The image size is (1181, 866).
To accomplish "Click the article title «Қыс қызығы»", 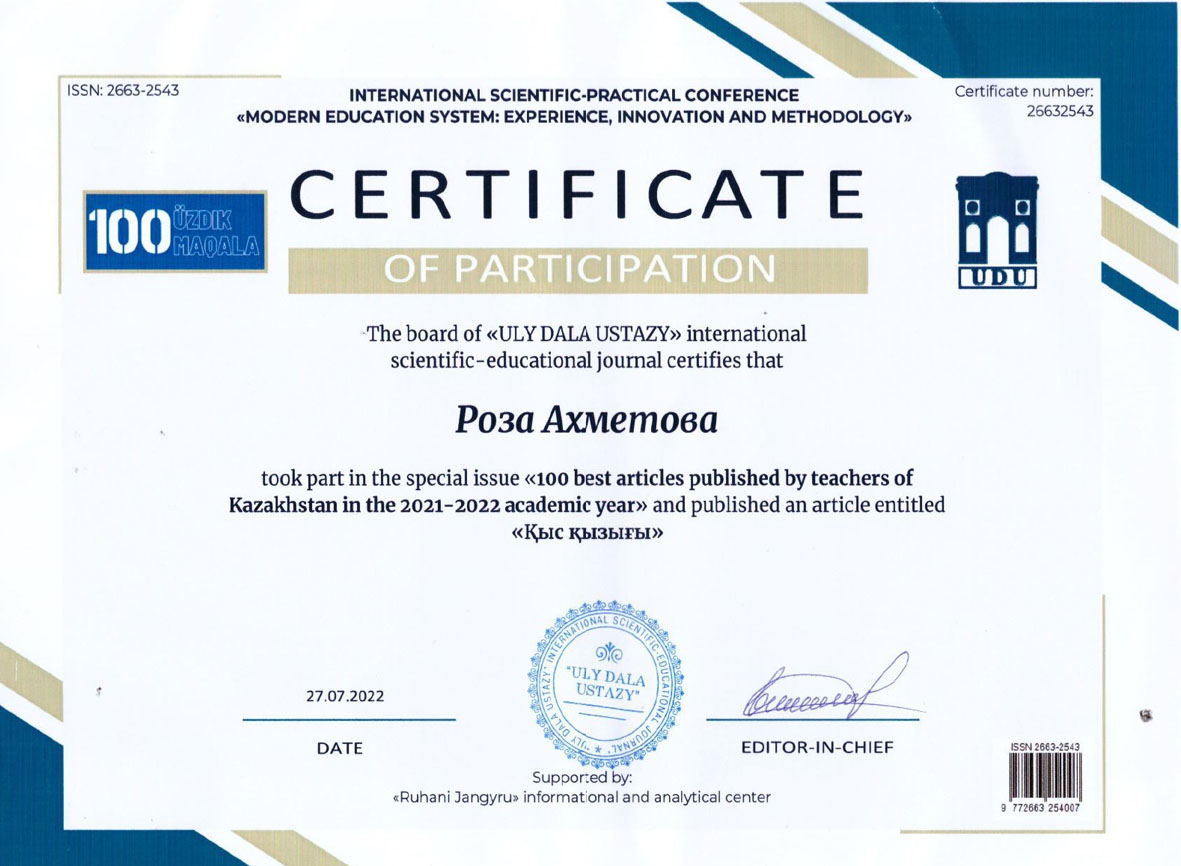I will 587,533.
